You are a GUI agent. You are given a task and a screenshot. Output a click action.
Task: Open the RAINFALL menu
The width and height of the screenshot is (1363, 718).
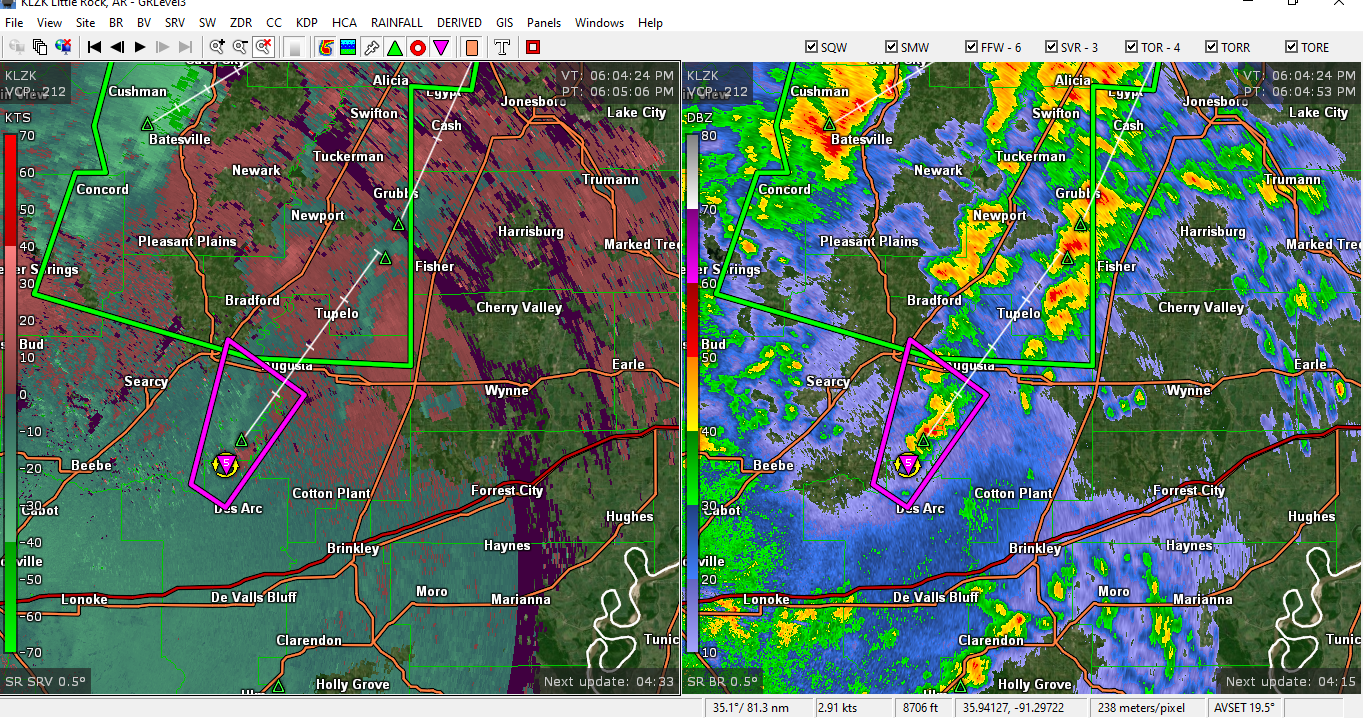[397, 23]
